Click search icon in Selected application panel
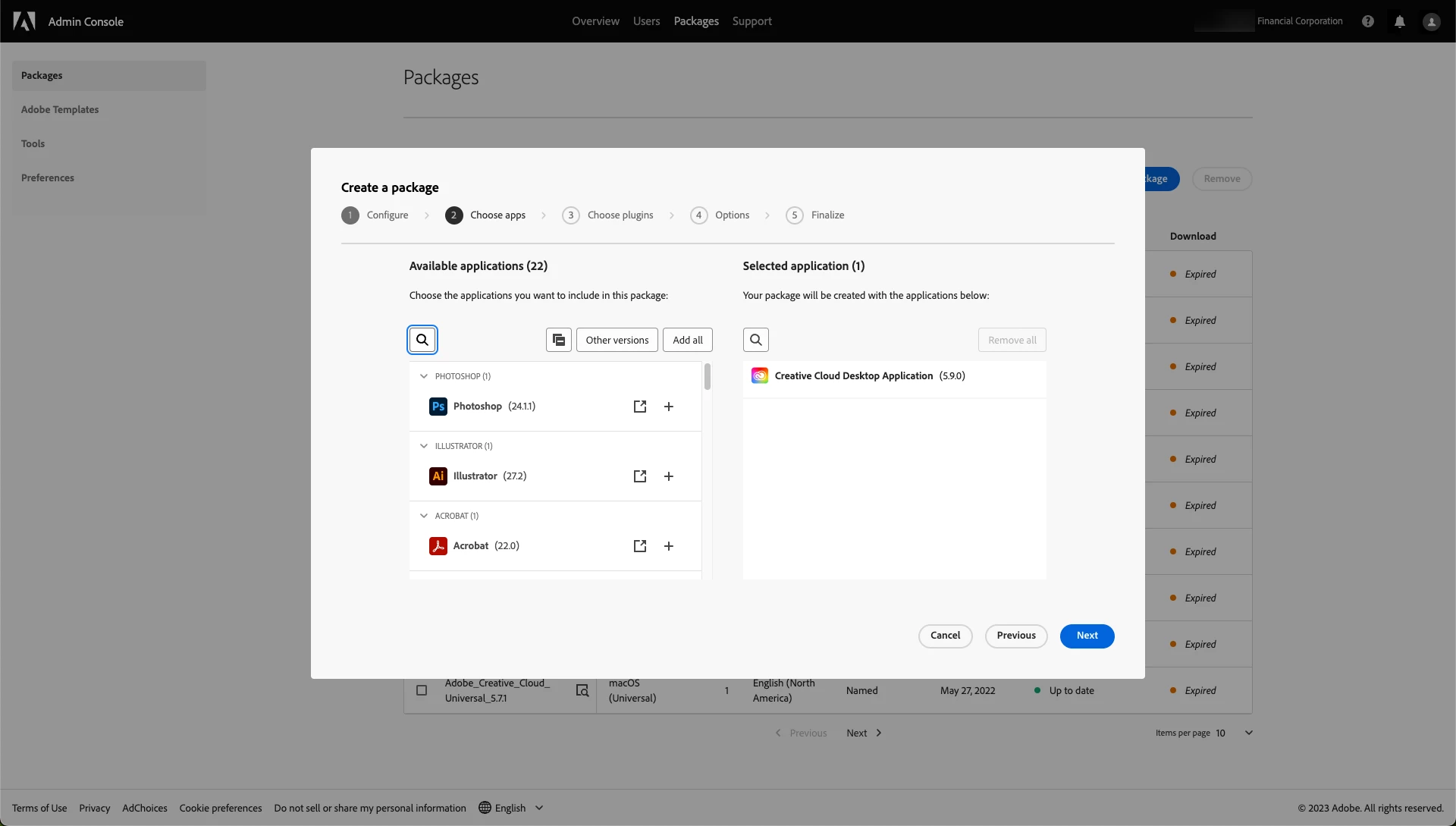 756,340
